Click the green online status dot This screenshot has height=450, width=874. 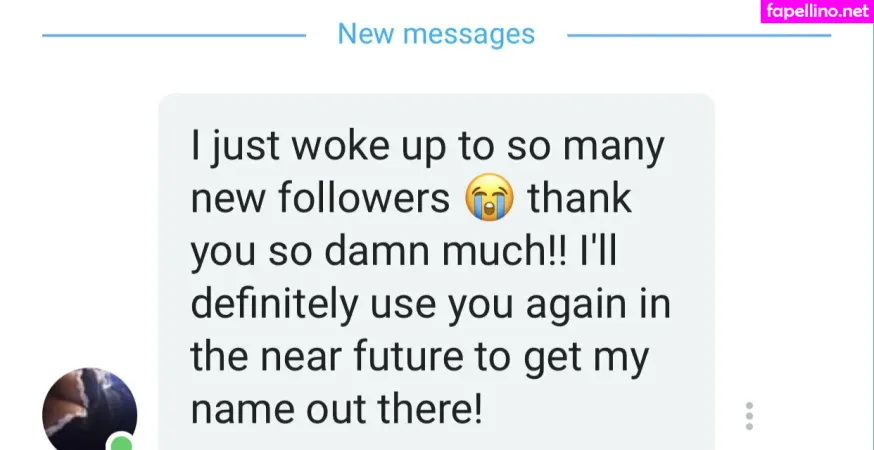point(122,442)
